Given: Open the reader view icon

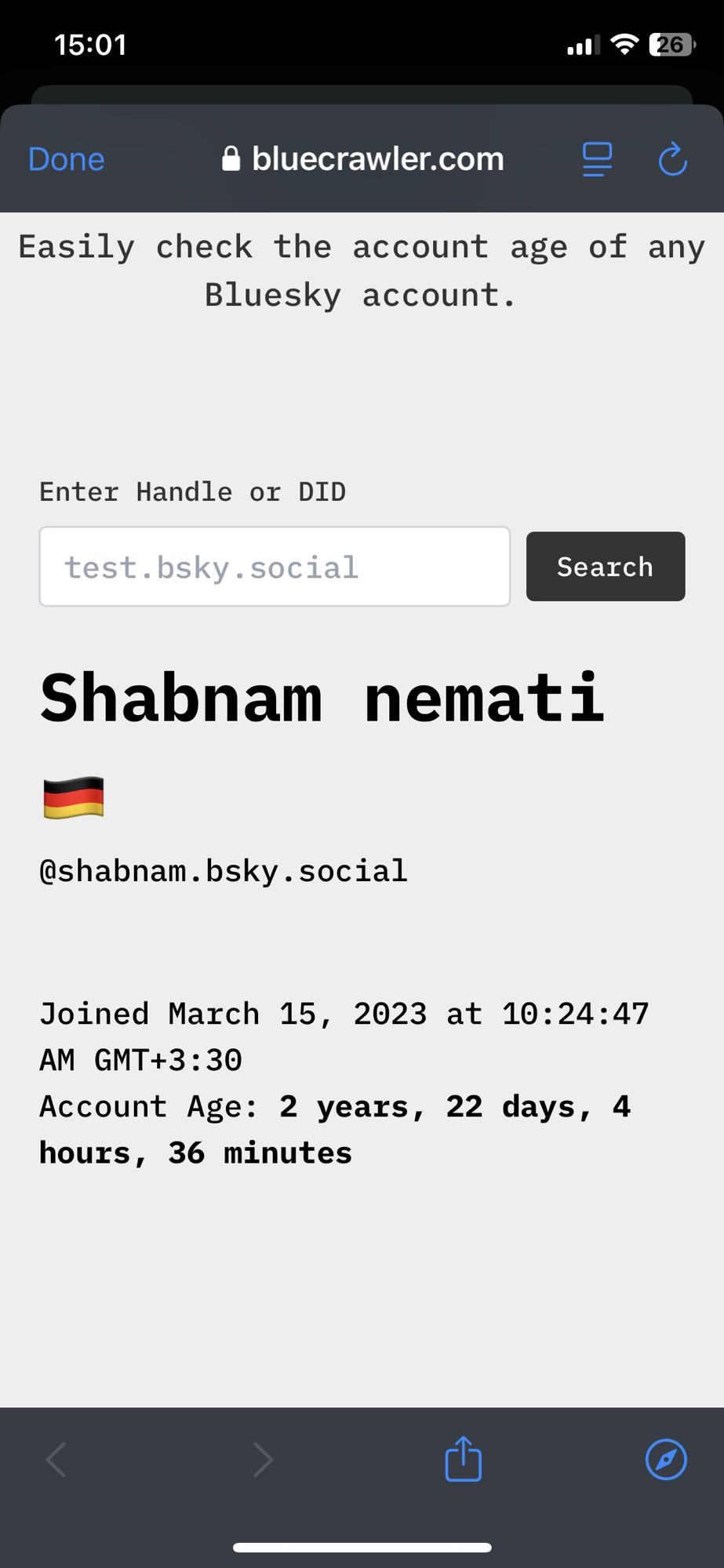Looking at the screenshot, I should tap(597, 159).
